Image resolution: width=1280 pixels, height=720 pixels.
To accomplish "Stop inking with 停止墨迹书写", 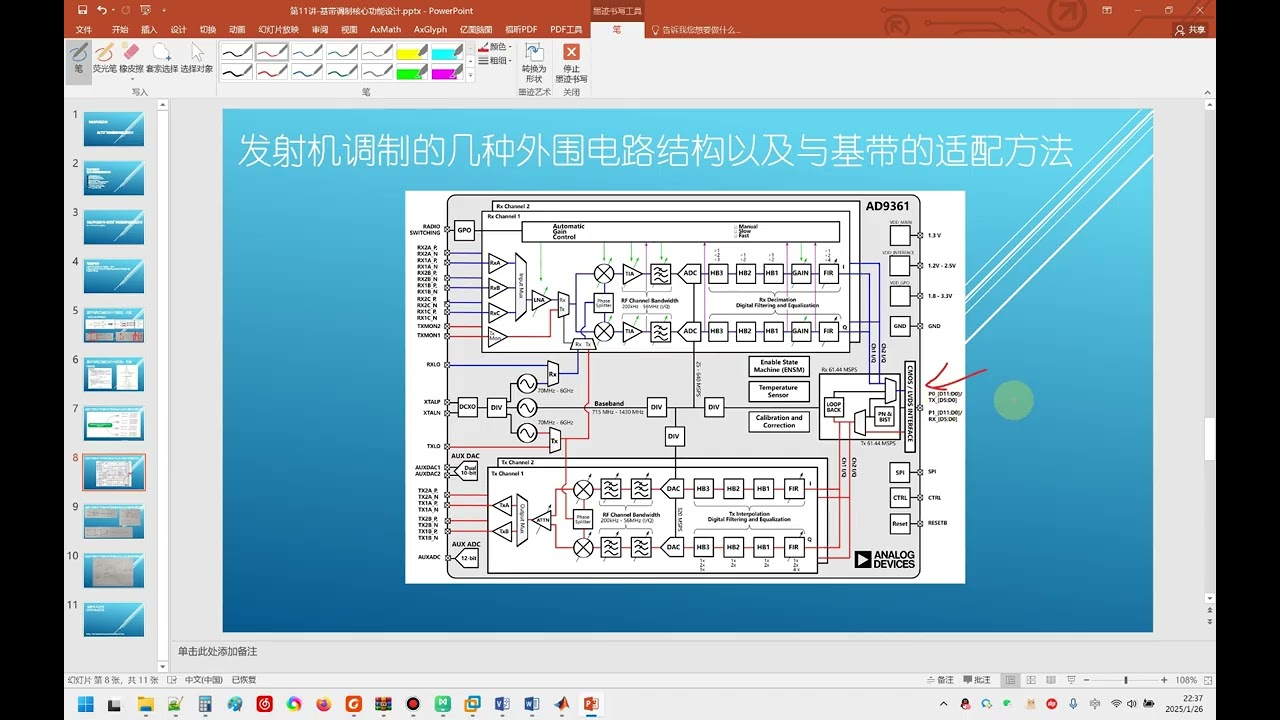I will click(571, 62).
